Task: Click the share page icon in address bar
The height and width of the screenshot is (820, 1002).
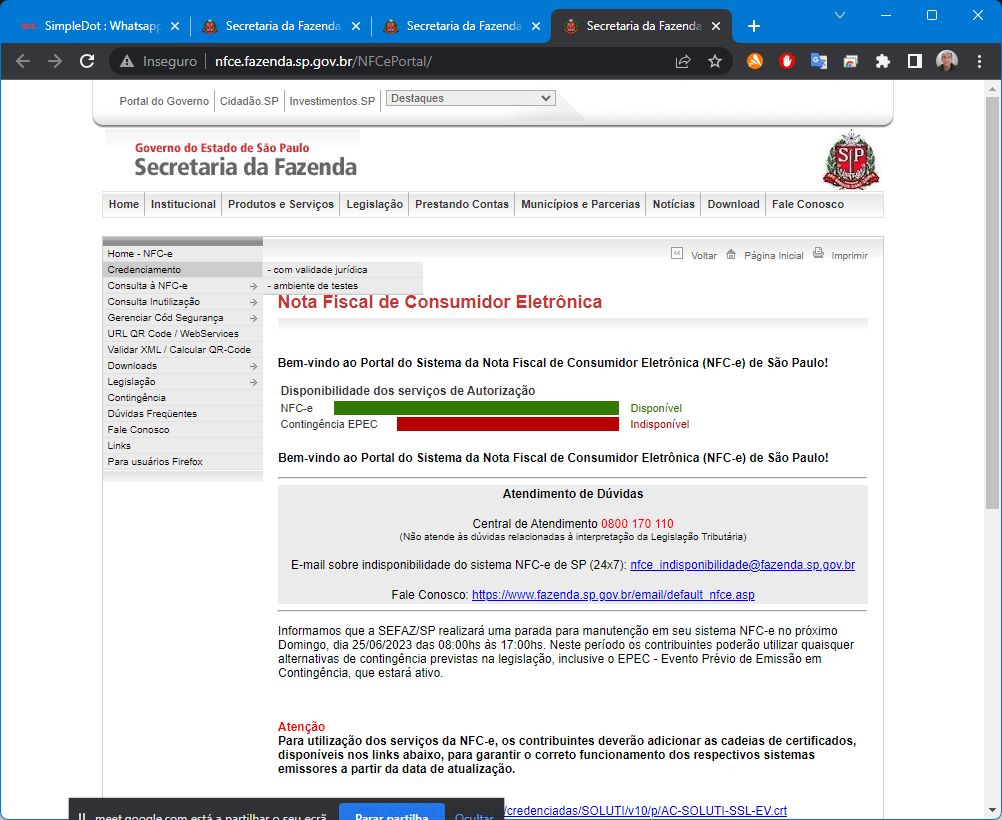Action: (x=683, y=61)
